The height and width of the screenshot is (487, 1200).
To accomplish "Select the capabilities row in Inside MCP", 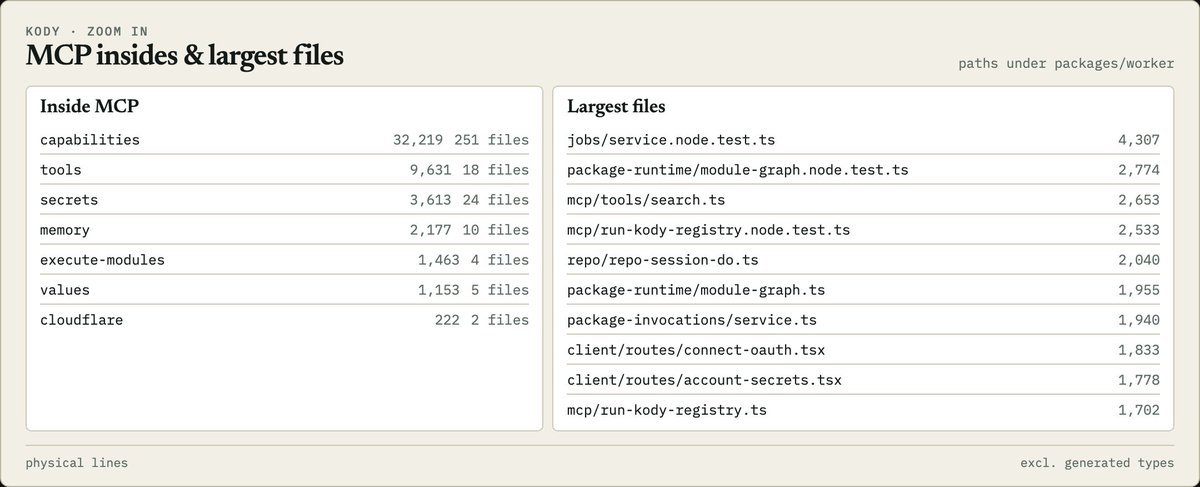I will point(284,140).
